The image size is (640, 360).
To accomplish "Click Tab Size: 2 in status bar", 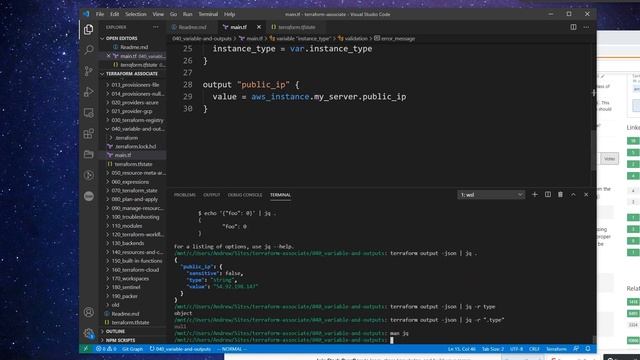I will [x=493, y=349].
